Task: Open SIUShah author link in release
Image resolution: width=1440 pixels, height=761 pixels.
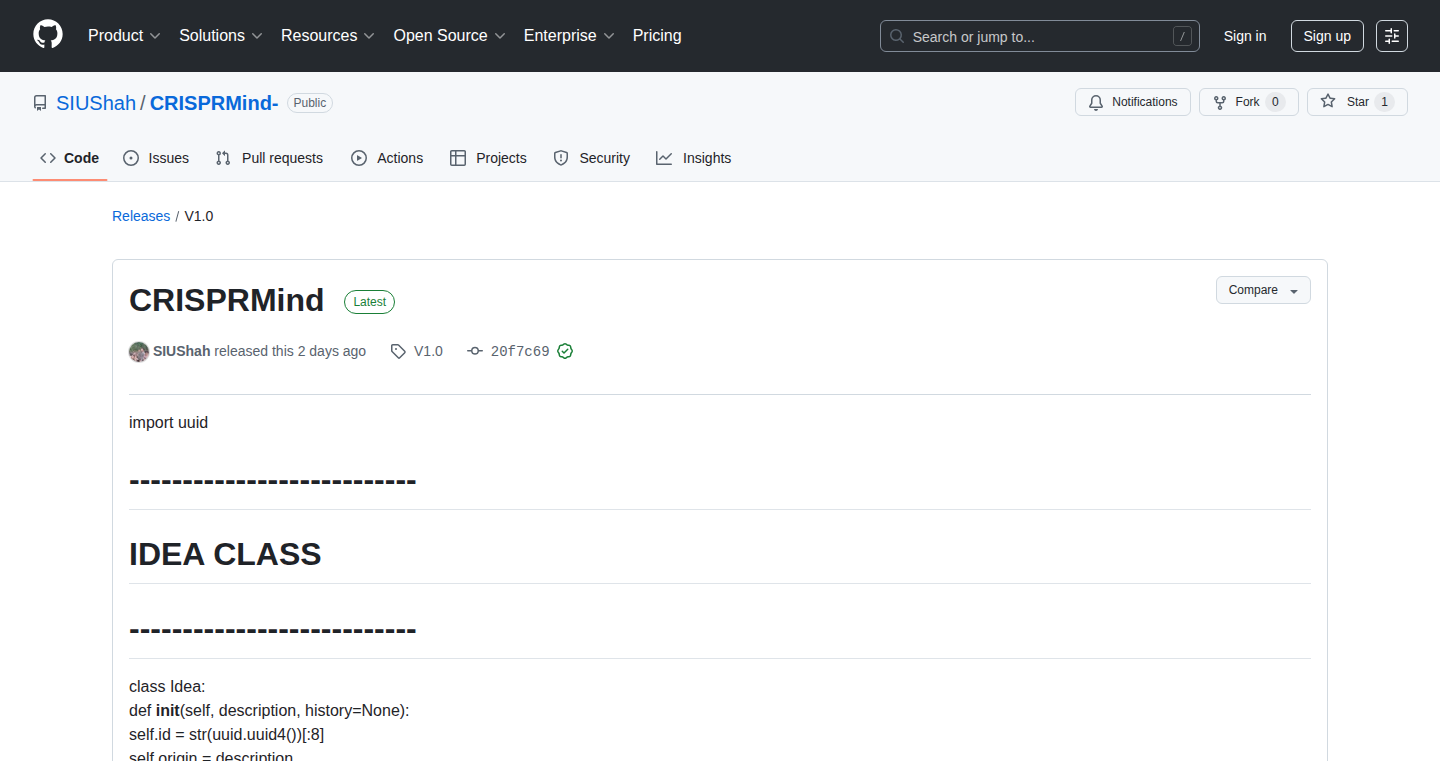Action: [181, 351]
